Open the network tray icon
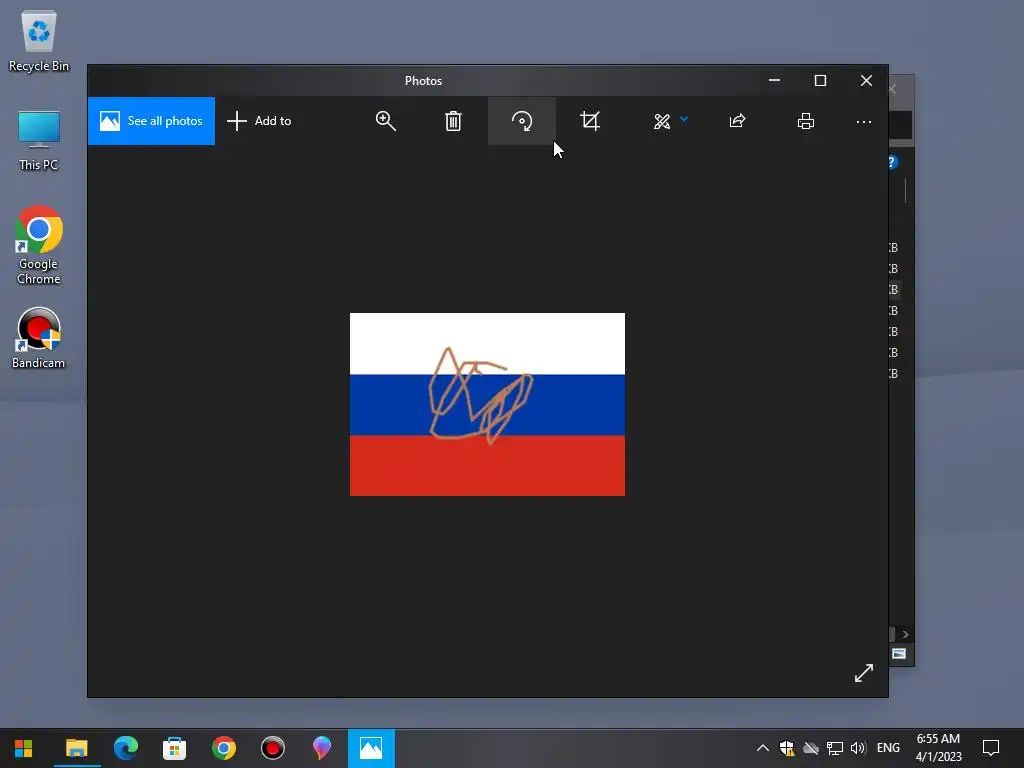This screenshot has width=1024, height=768. [835, 748]
